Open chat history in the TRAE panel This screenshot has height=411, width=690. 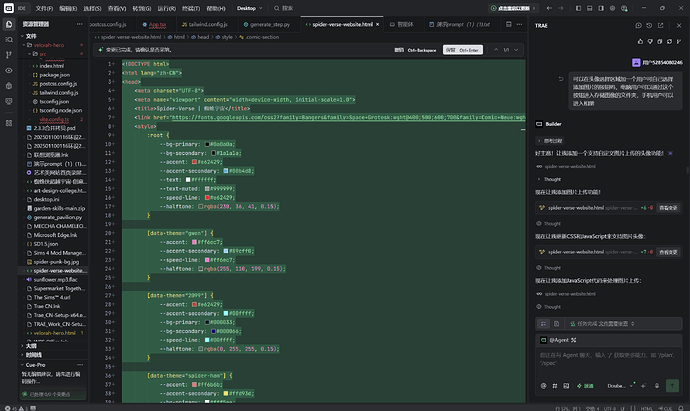tap(649, 26)
